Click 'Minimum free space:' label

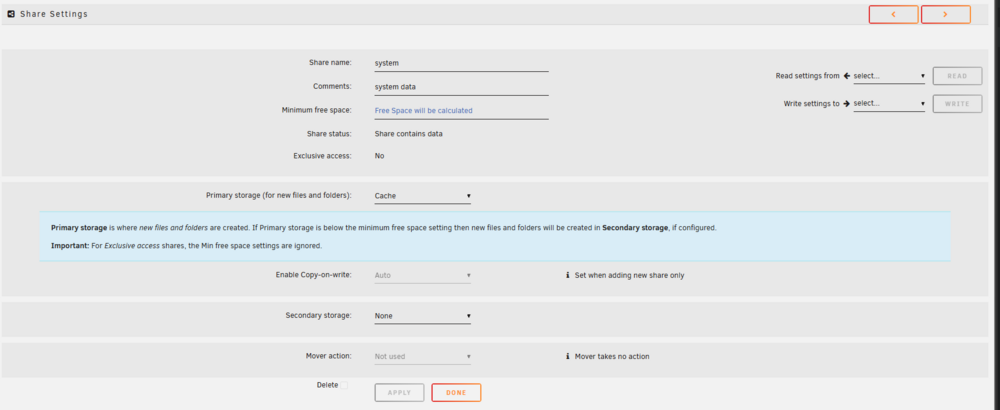pyautogui.click(x=316, y=110)
